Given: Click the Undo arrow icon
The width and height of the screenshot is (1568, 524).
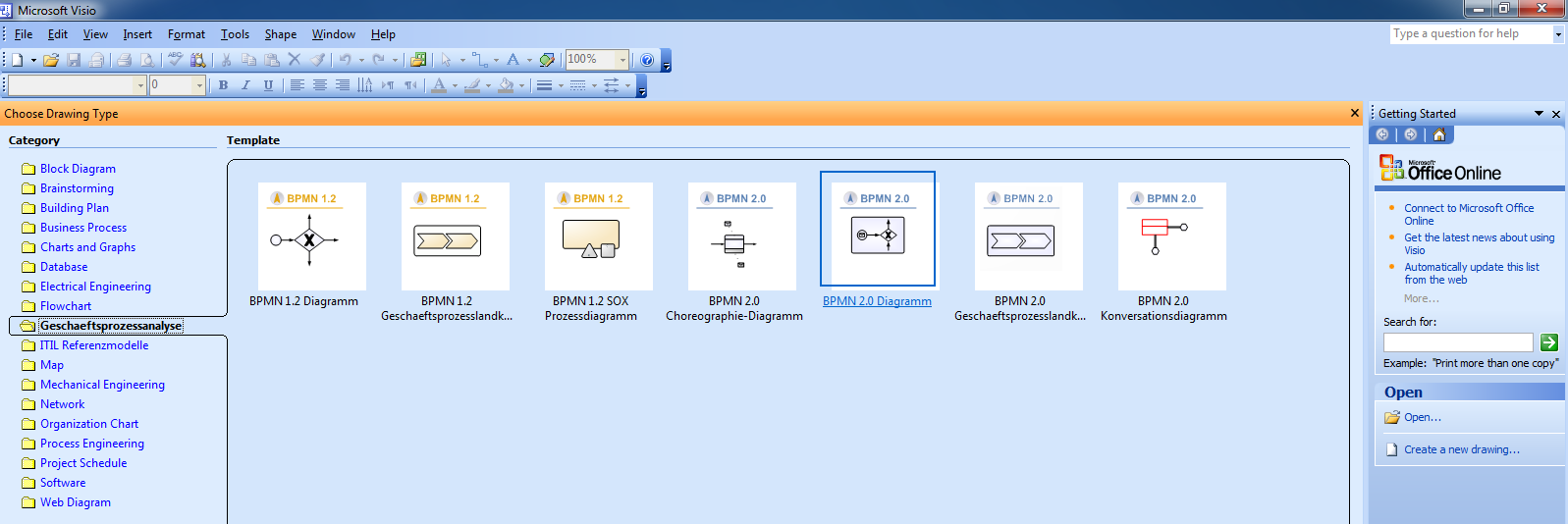Looking at the screenshot, I should click(x=345, y=60).
